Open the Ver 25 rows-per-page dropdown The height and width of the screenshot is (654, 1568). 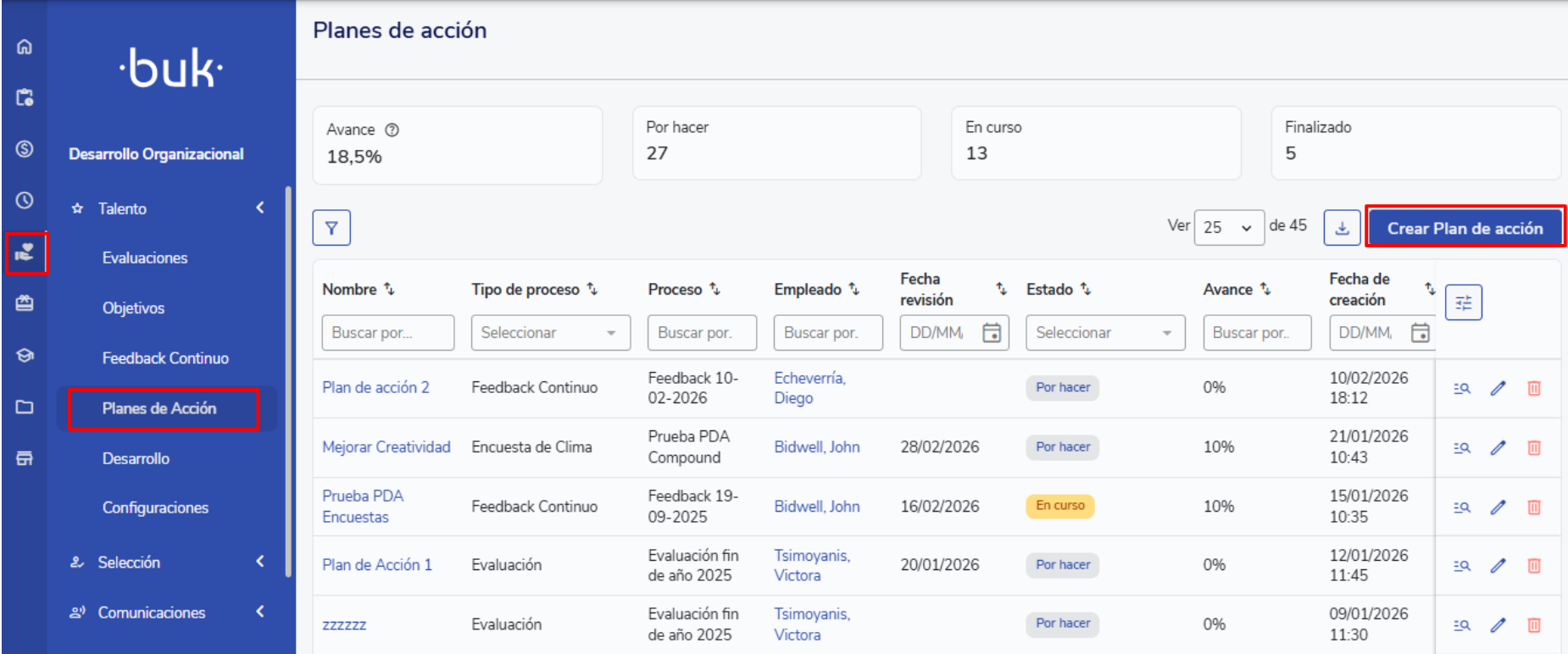(1228, 228)
